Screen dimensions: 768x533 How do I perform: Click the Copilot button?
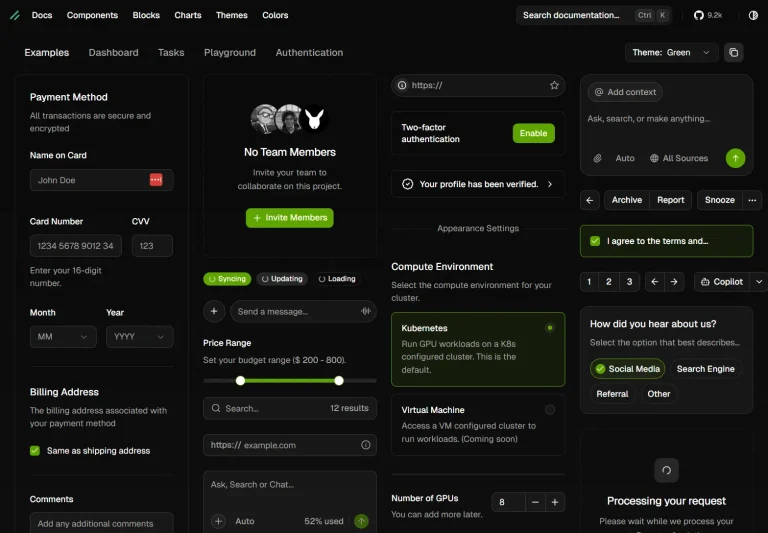(722, 282)
